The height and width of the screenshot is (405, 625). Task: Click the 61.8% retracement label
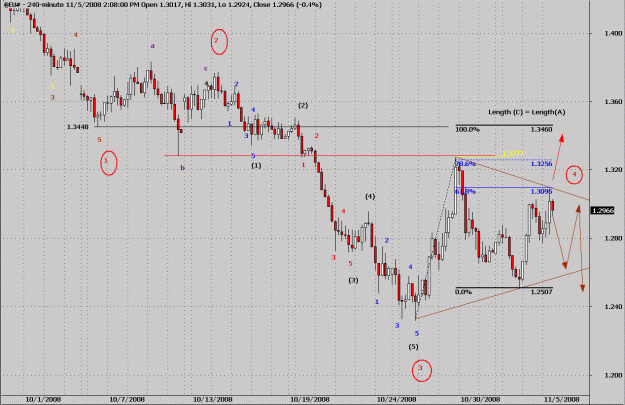(x=466, y=192)
